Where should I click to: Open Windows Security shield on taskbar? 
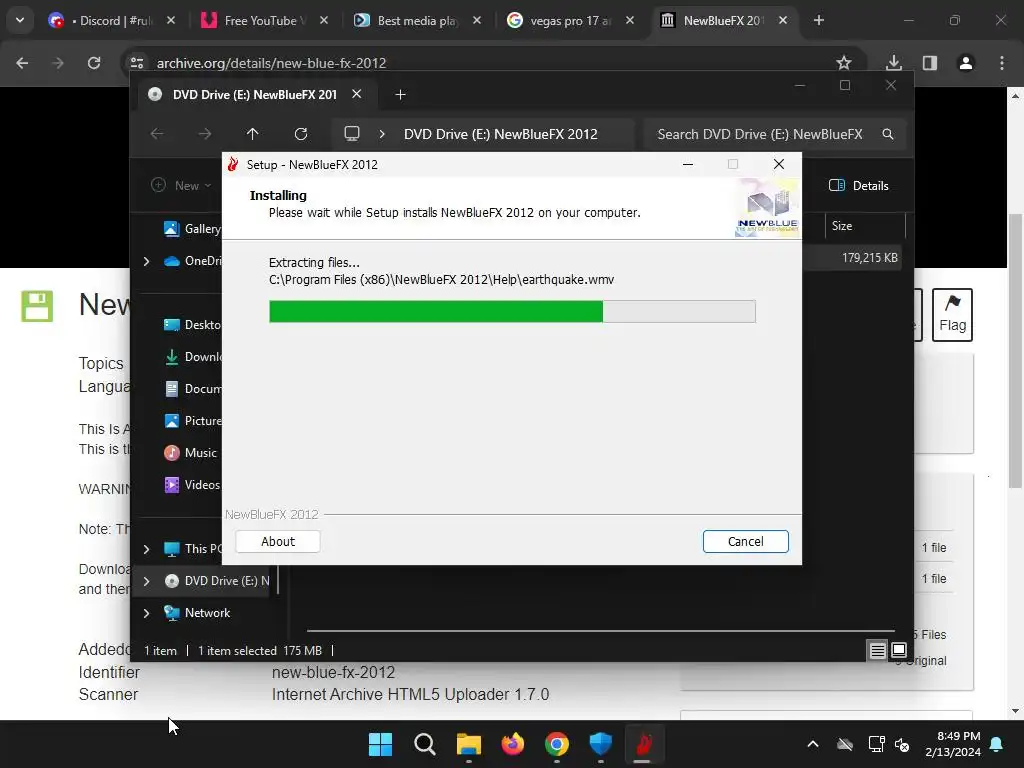(x=600, y=744)
